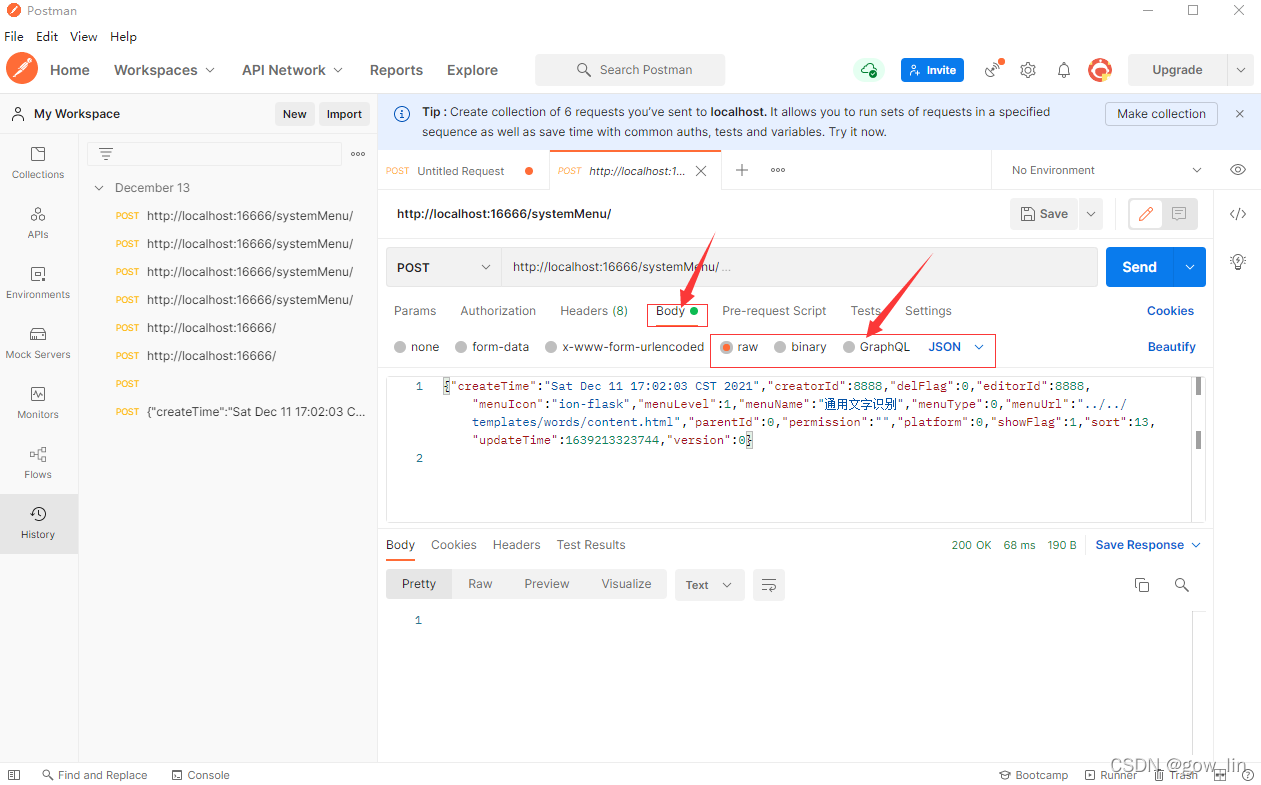Select the GraphQL body type
The image size is (1261, 785).
pos(877,347)
